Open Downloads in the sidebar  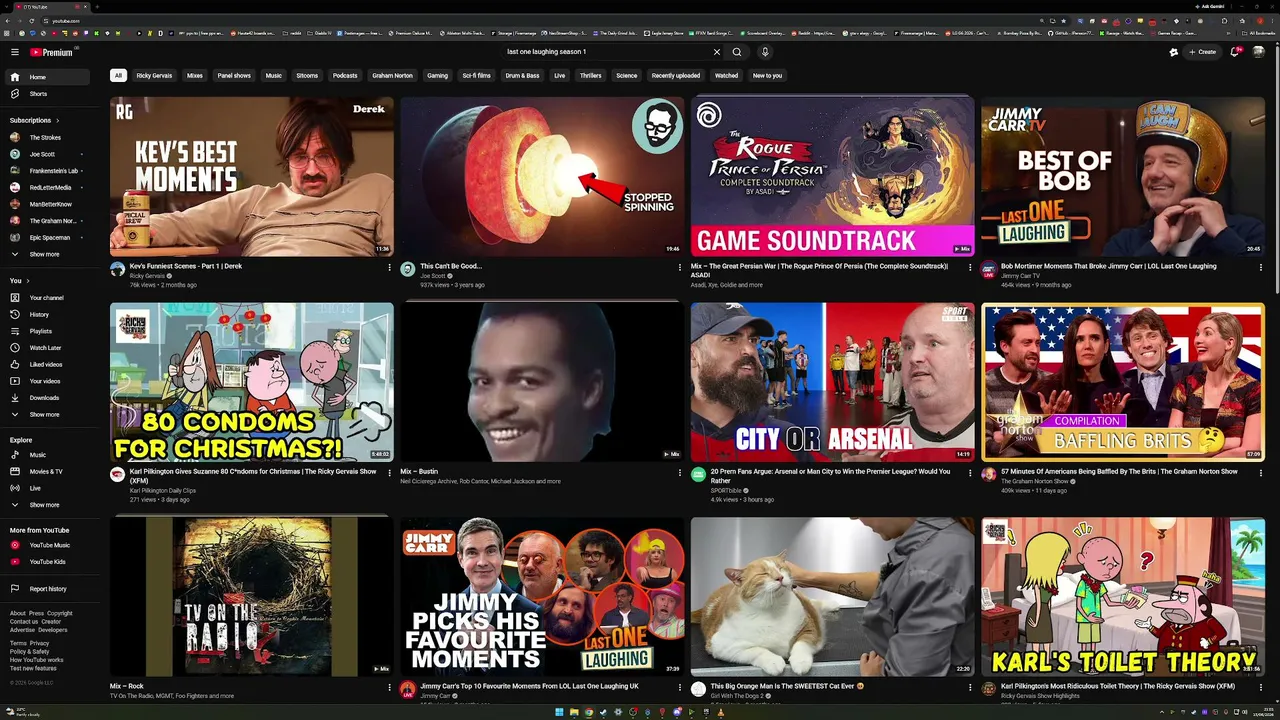[49, 398]
